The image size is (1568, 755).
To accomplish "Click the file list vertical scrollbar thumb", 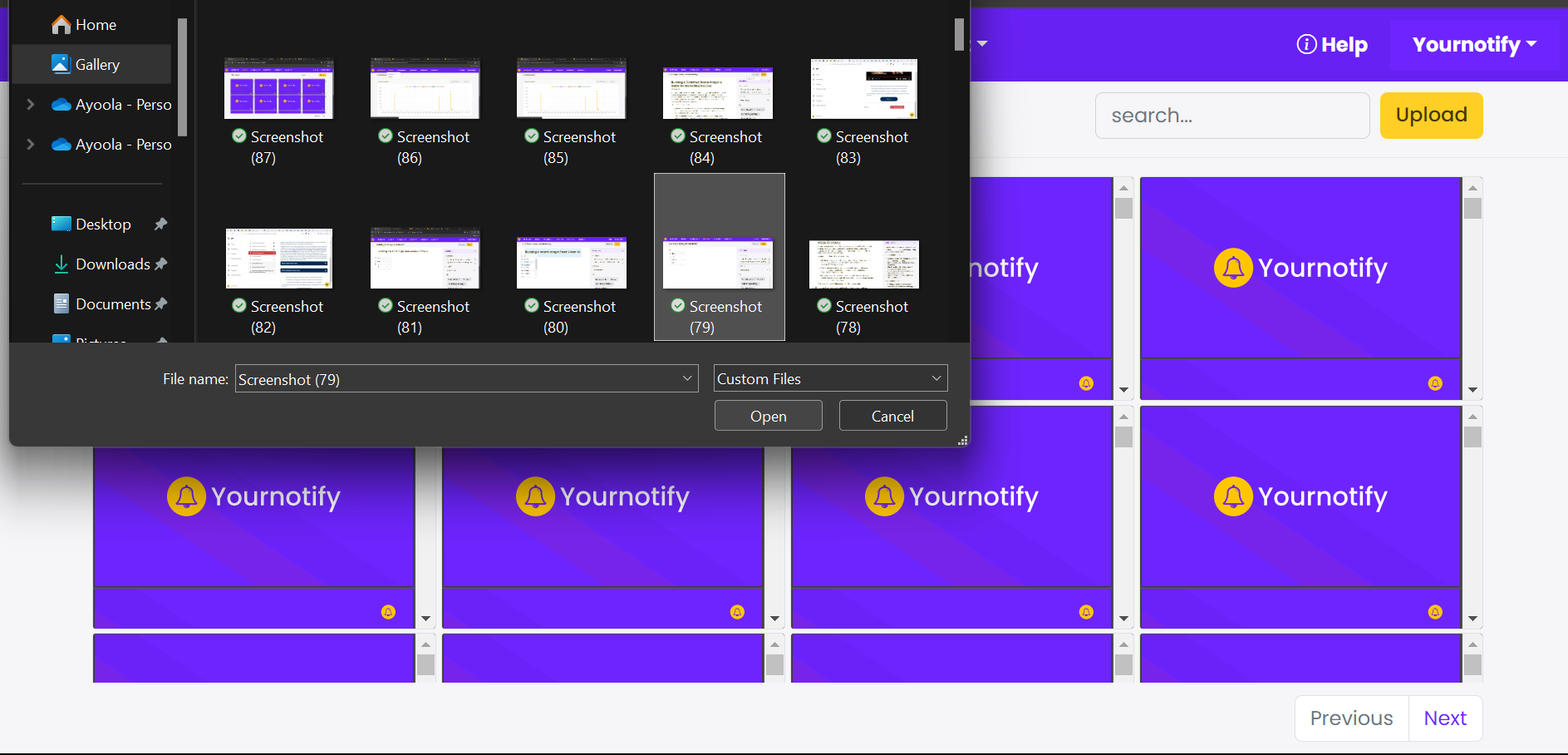I will (x=959, y=35).
